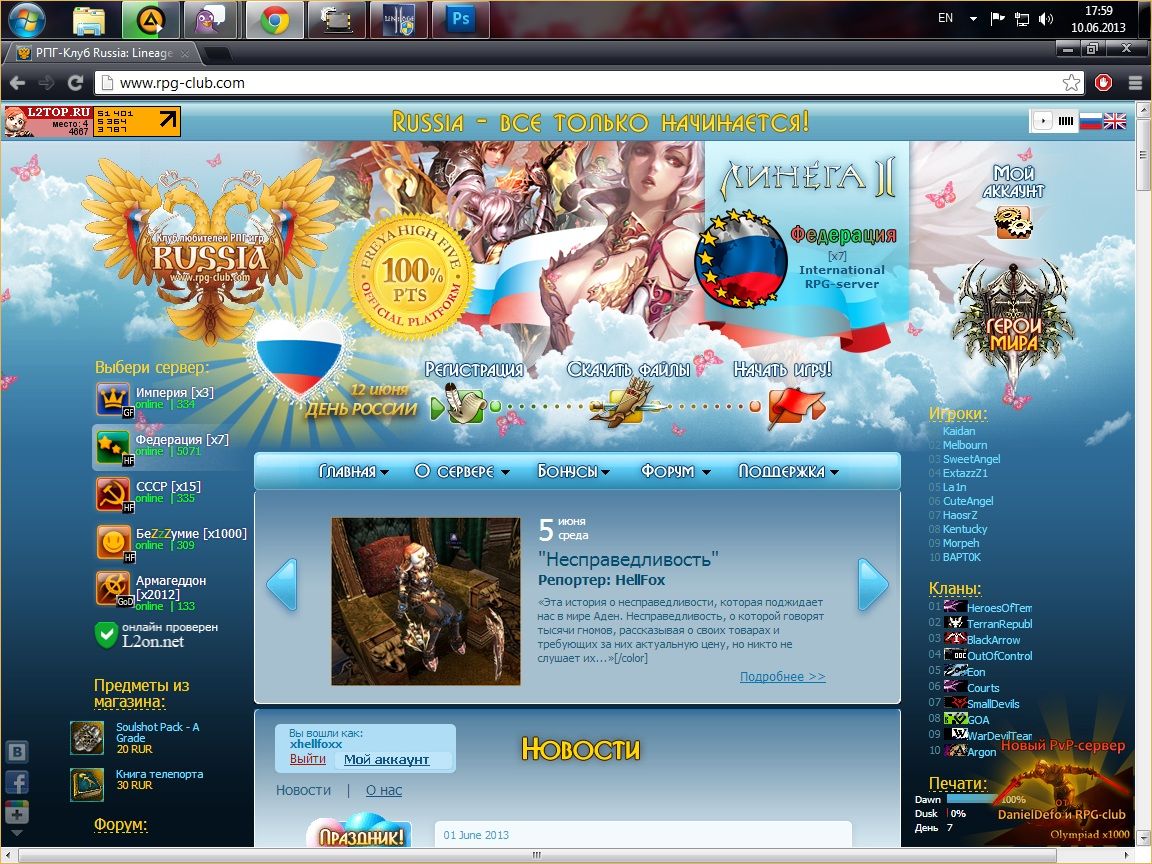Bookmark page with the star icon

pos(1071,83)
